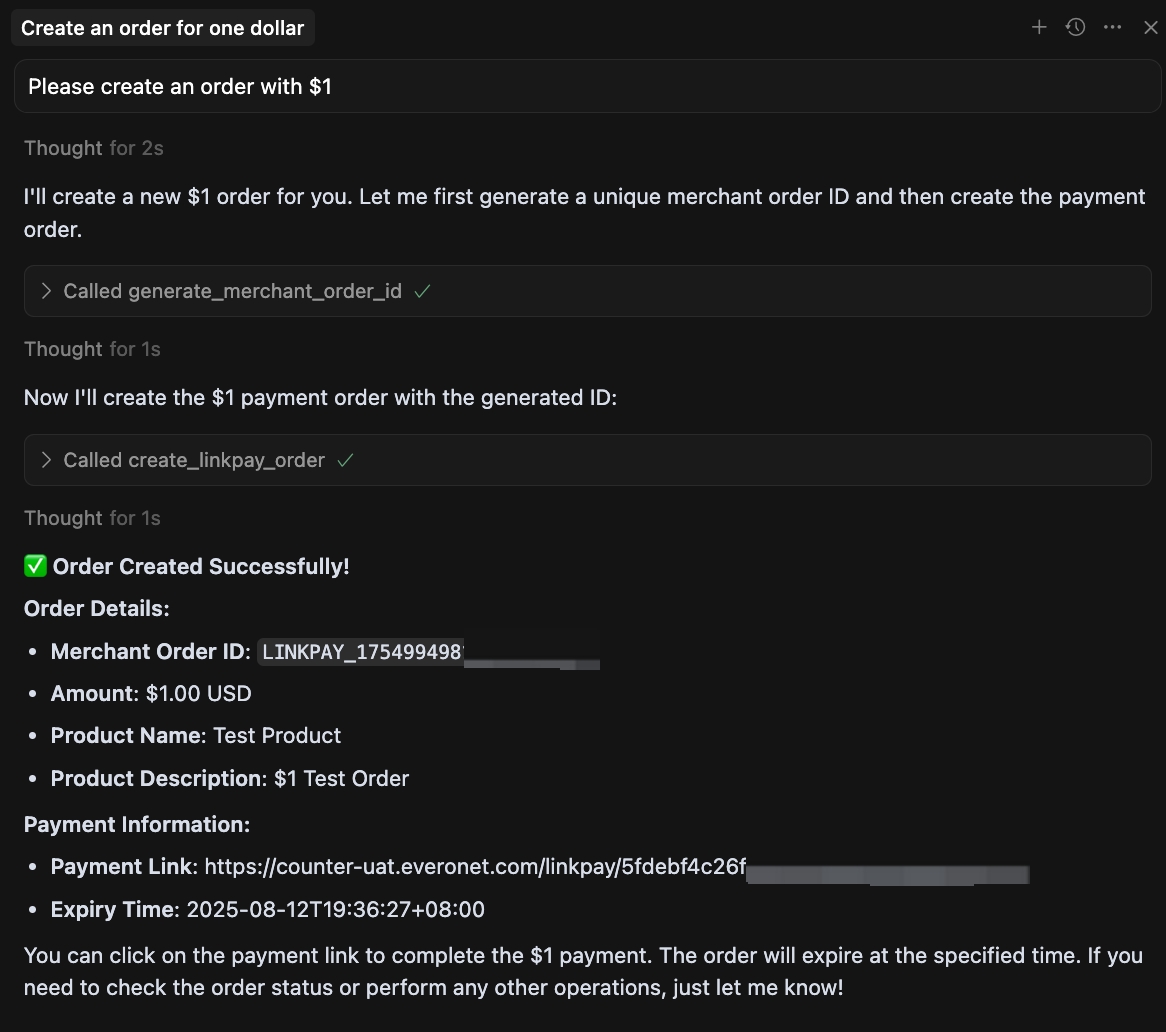Screen dimensions: 1166x1032
Task: Click the expiry time value 2025-08-12T19:36:27+08:00
Action: (335, 910)
